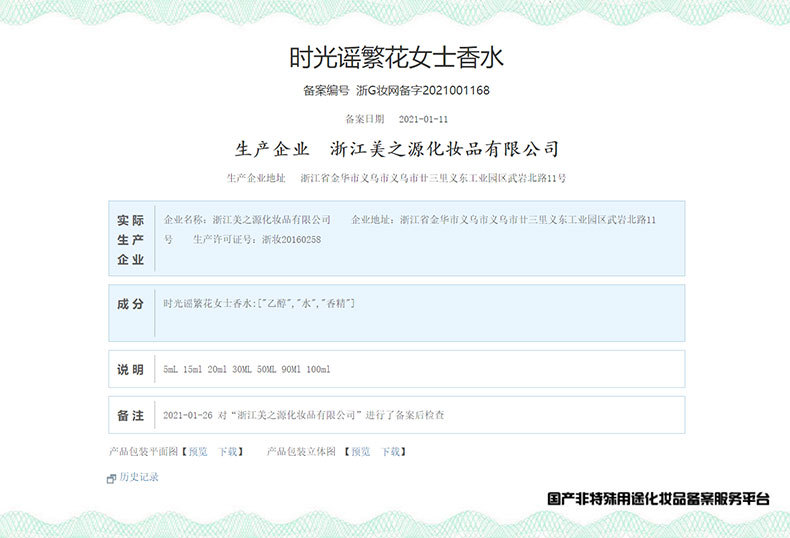
Task: Click the 备案日期 label
Action: point(365,119)
